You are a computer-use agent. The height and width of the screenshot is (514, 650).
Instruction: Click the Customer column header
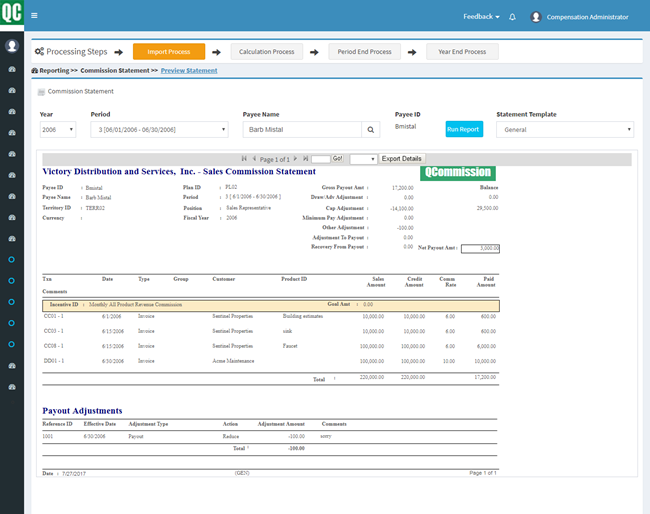click(x=223, y=279)
